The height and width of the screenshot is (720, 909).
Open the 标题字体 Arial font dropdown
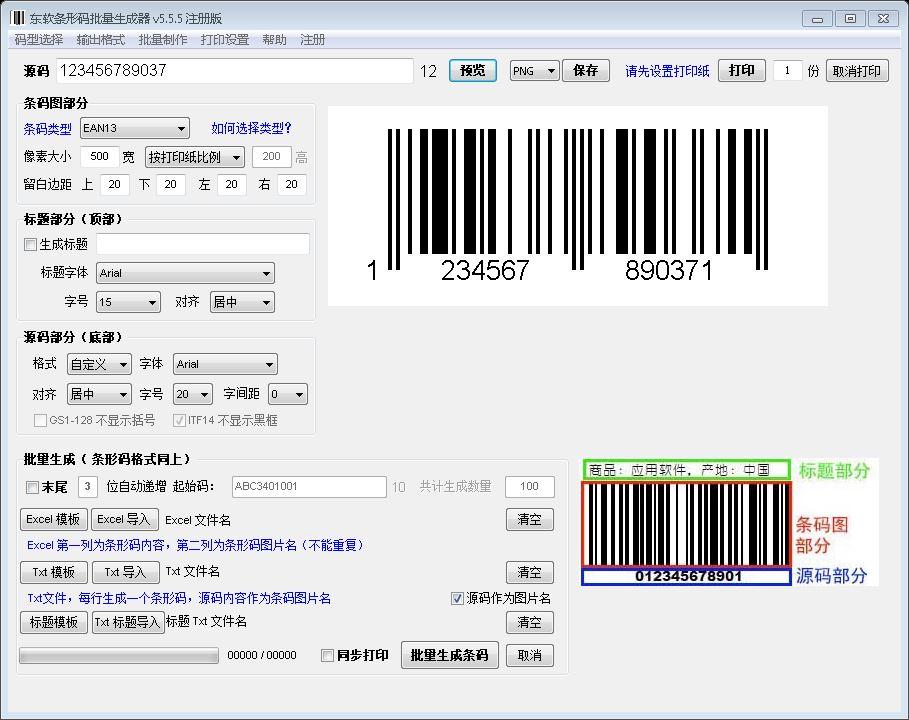point(186,273)
